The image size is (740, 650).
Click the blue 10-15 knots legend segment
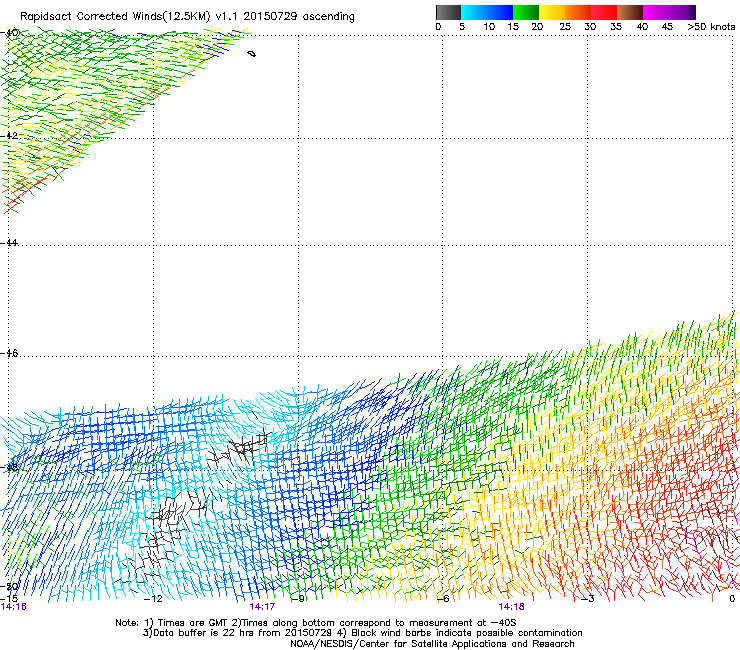(x=500, y=12)
